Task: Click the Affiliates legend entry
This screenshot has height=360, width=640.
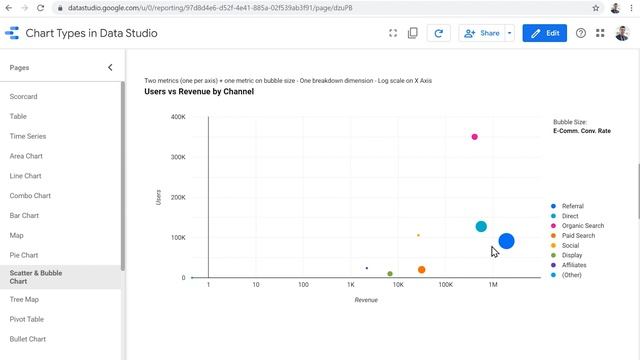Action: 569,265
